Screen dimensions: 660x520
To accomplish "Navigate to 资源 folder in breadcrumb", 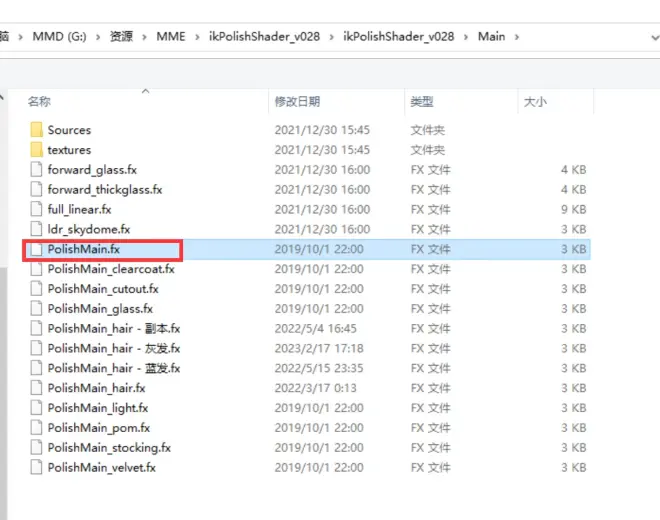I will click(x=121, y=37).
